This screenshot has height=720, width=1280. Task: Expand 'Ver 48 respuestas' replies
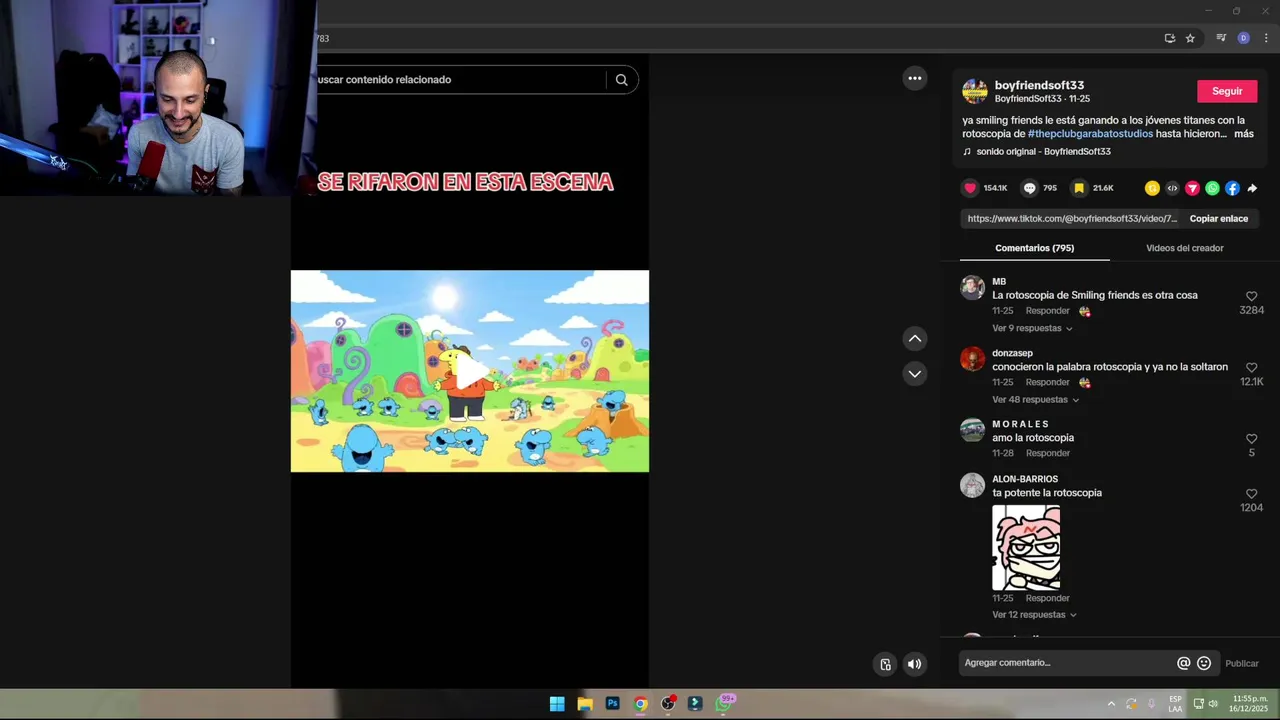pos(1035,400)
